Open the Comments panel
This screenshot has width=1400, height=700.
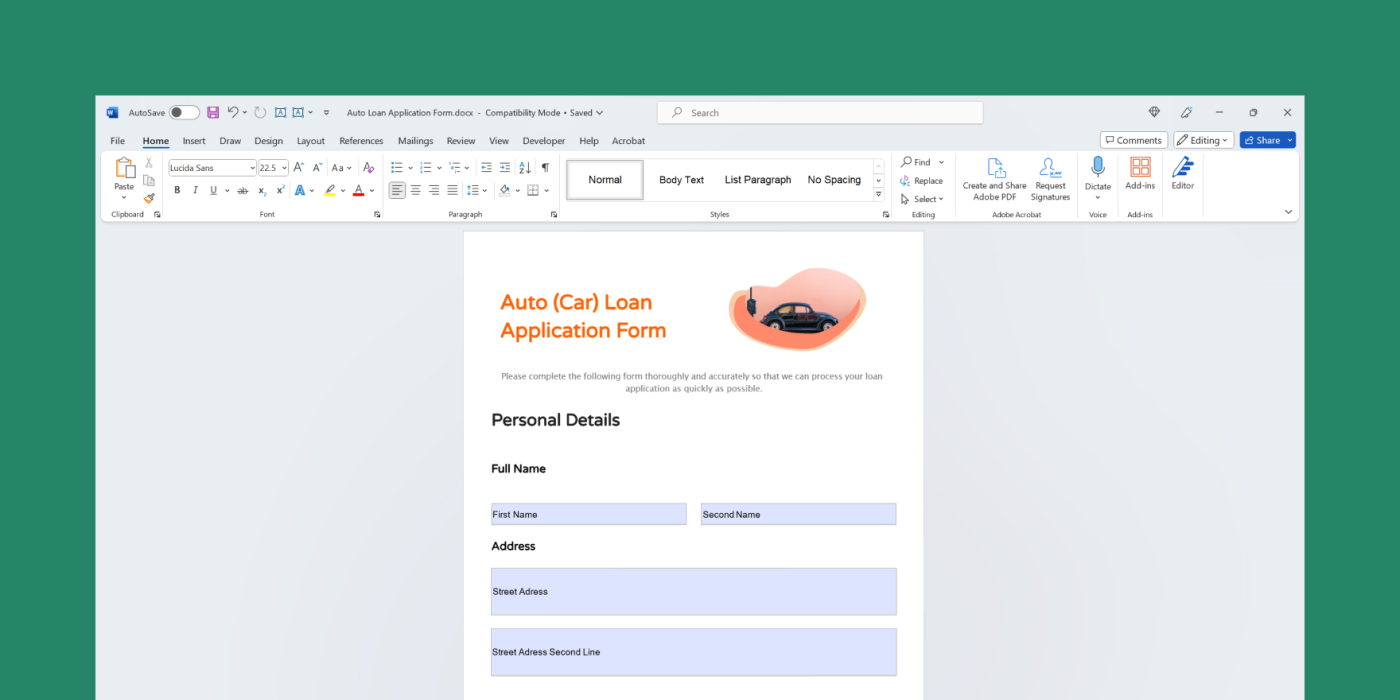point(1133,139)
